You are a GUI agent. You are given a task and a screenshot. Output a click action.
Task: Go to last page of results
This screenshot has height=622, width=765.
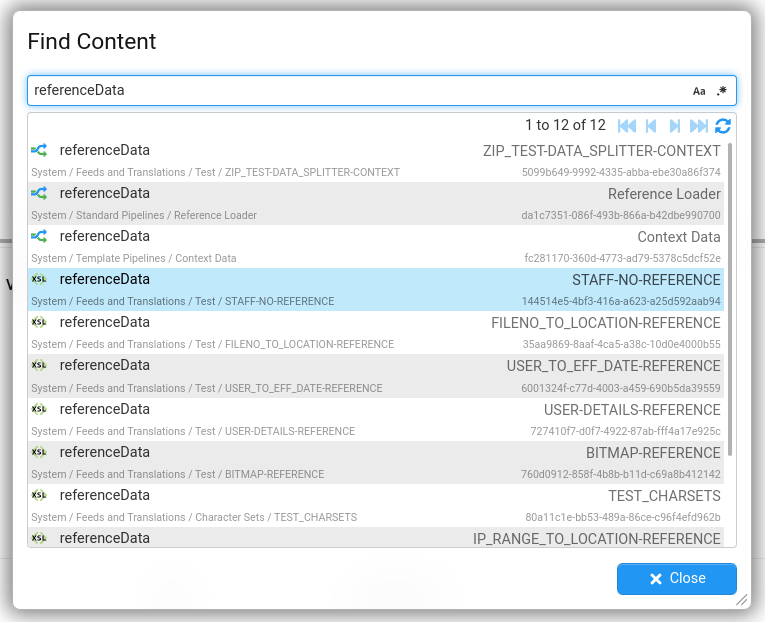699,126
